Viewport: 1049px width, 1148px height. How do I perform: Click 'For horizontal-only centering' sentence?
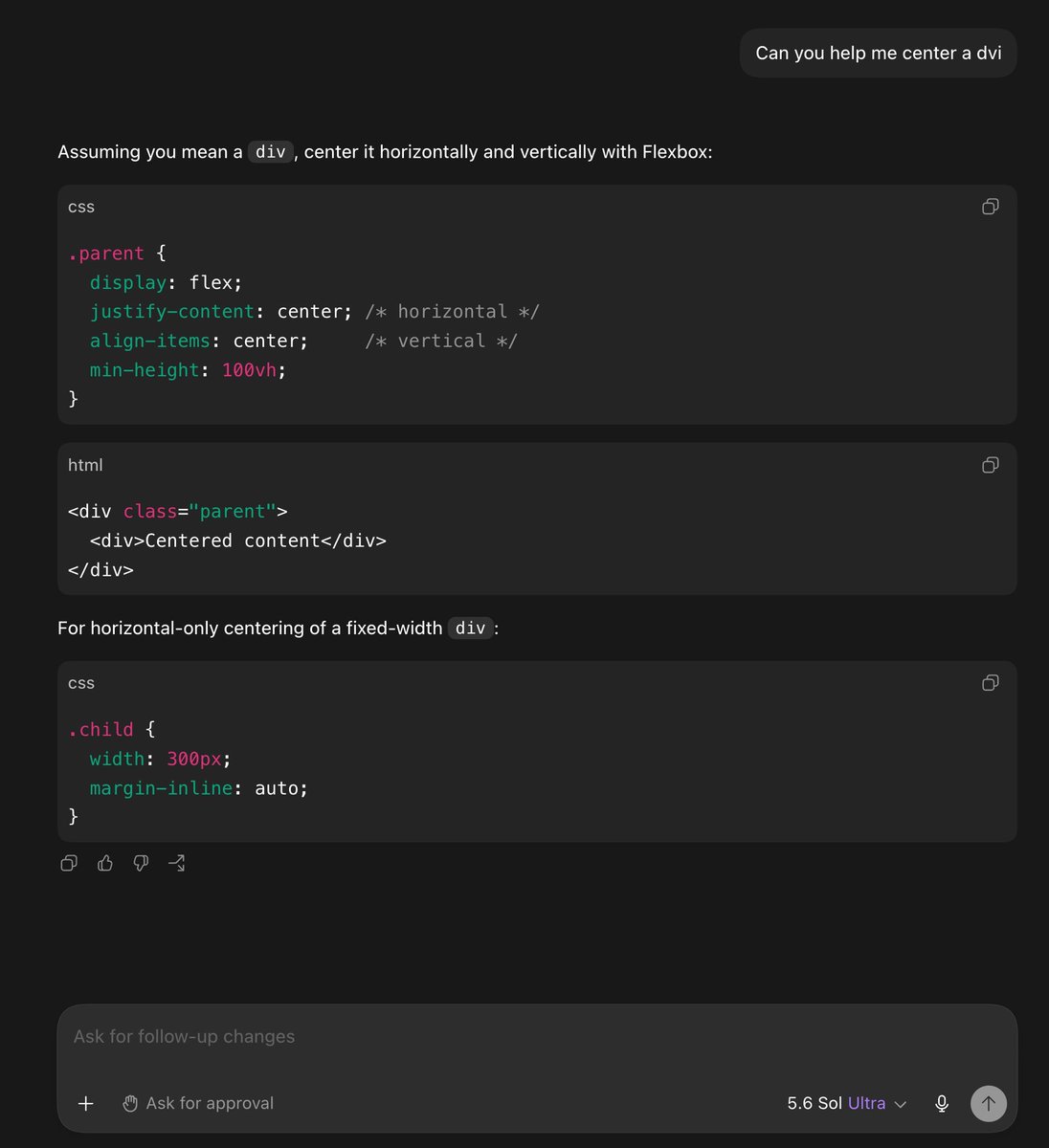[278, 629]
